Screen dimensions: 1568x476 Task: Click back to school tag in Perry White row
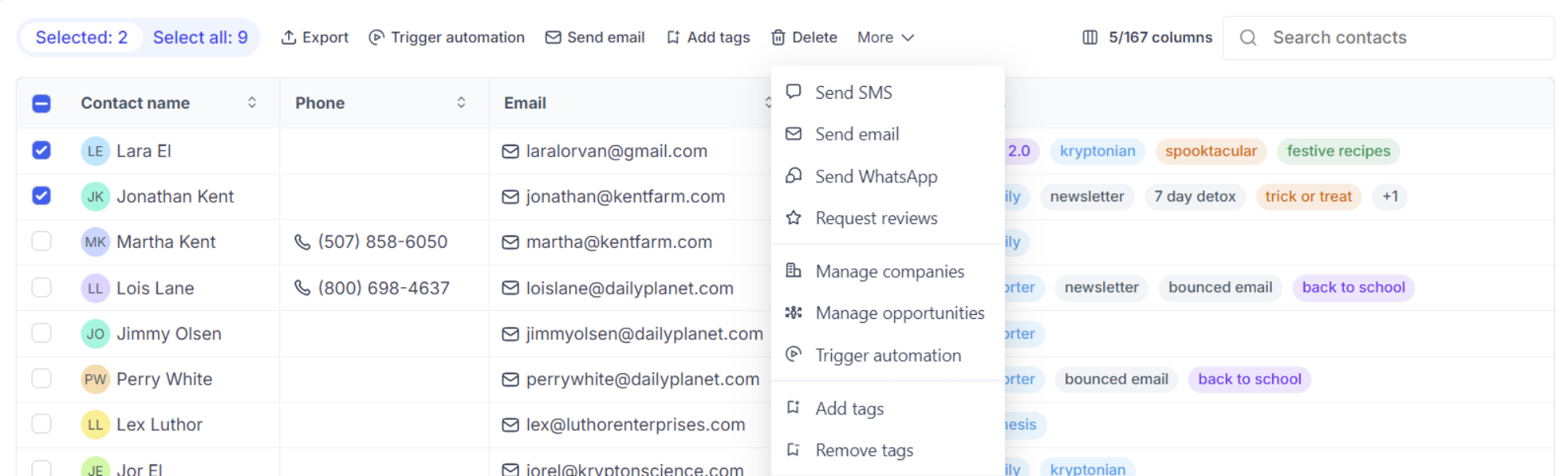(x=1249, y=379)
